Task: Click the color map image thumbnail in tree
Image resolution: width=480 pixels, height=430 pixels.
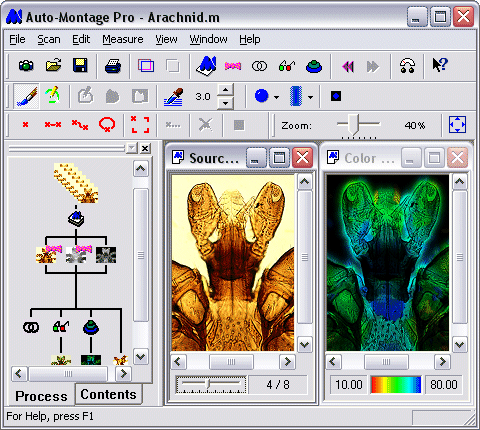Action: click(x=91, y=360)
